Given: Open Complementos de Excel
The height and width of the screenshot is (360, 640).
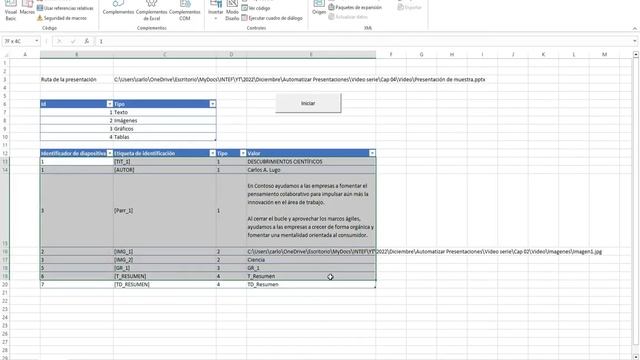Looking at the screenshot, I should [x=151, y=11].
